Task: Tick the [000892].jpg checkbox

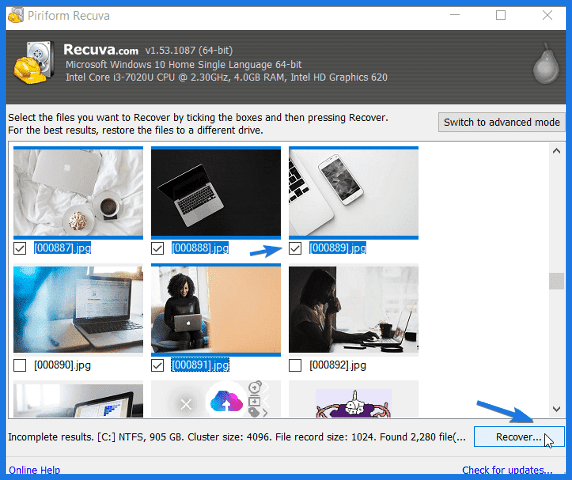Action: pyautogui.click(x=295, y=365)
